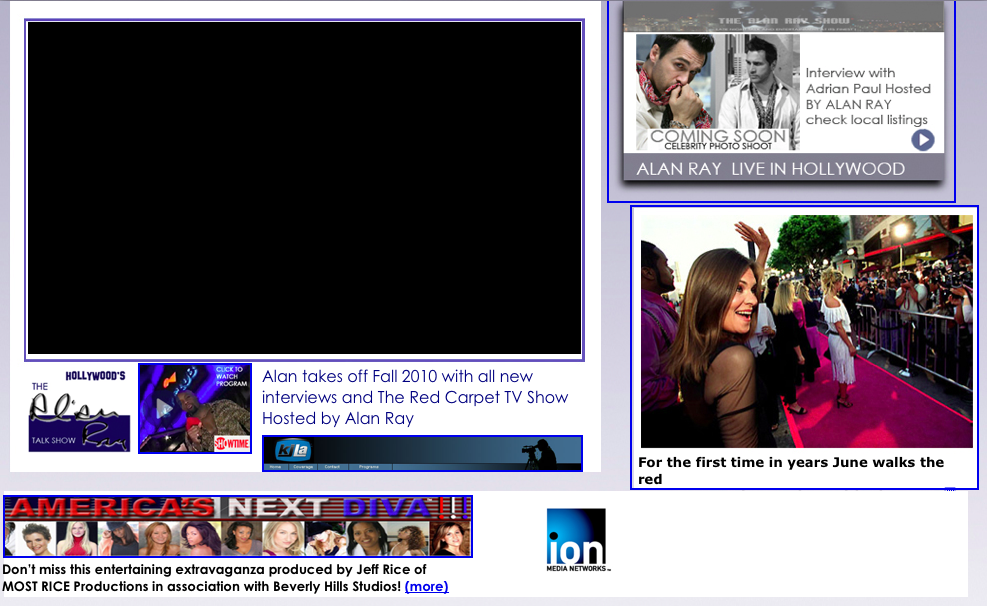Select Coverage in the KTLA banner menu
987x606 pixels.
[x=303, y=466]
